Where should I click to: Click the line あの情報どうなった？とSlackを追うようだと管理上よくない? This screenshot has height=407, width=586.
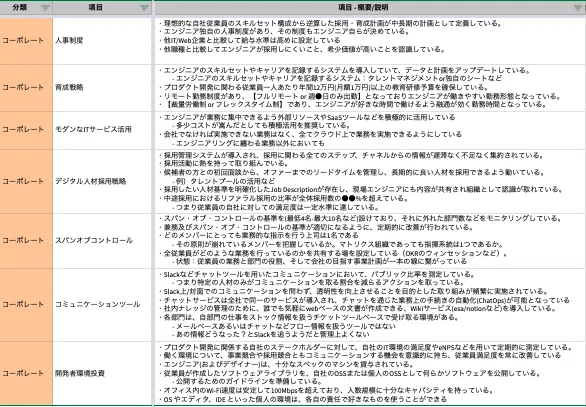coord(271,334)
